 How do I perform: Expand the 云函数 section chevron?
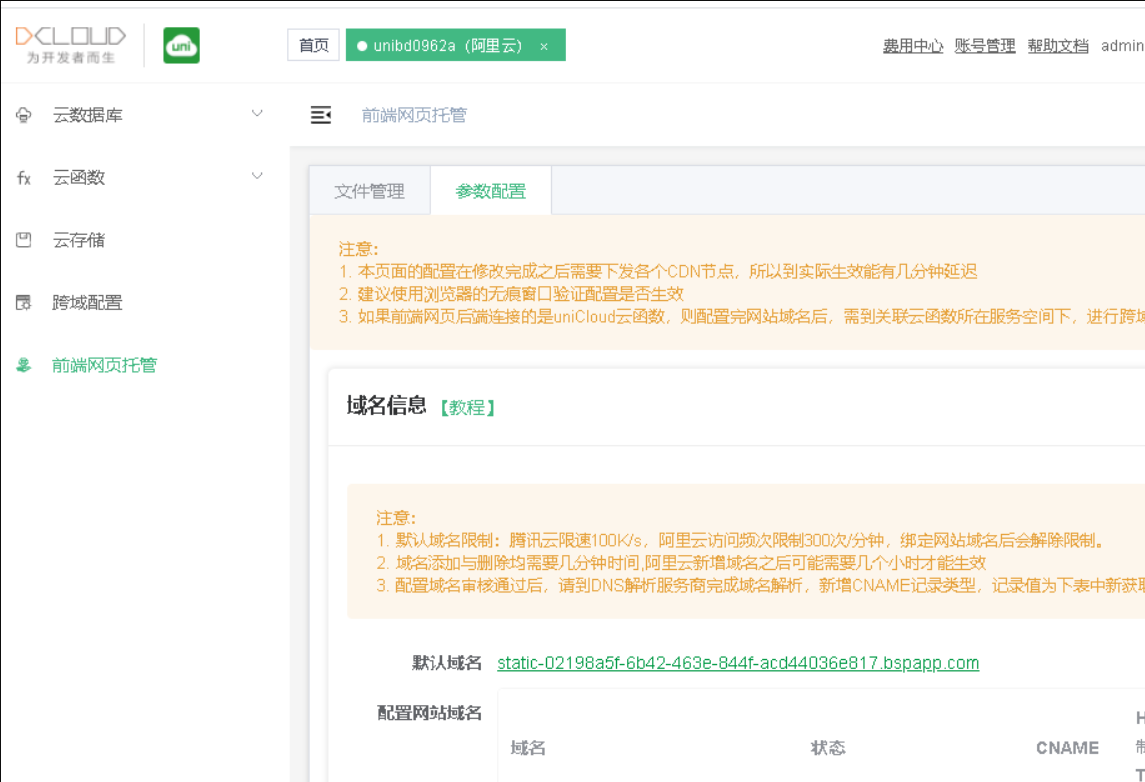click(x=256, y=177)
